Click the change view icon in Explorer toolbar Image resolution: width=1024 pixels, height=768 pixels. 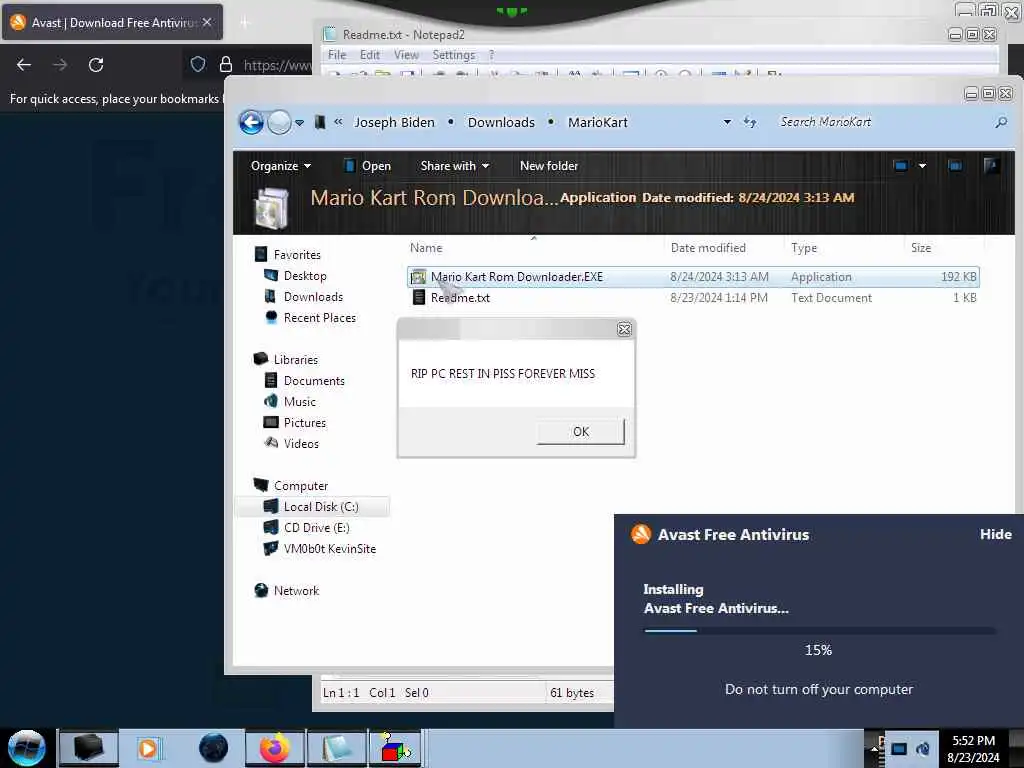coord(901,166)
